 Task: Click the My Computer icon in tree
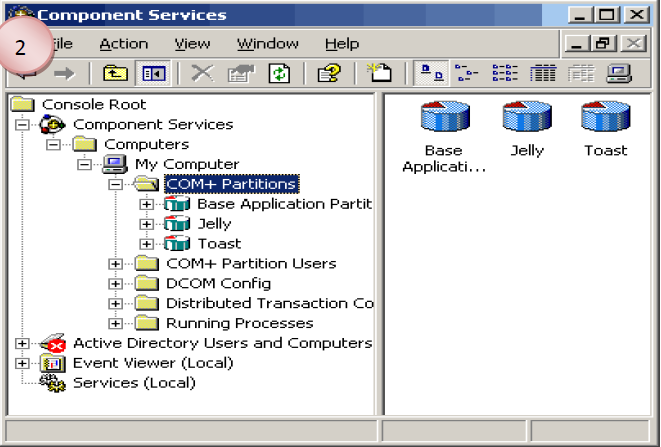115,164
